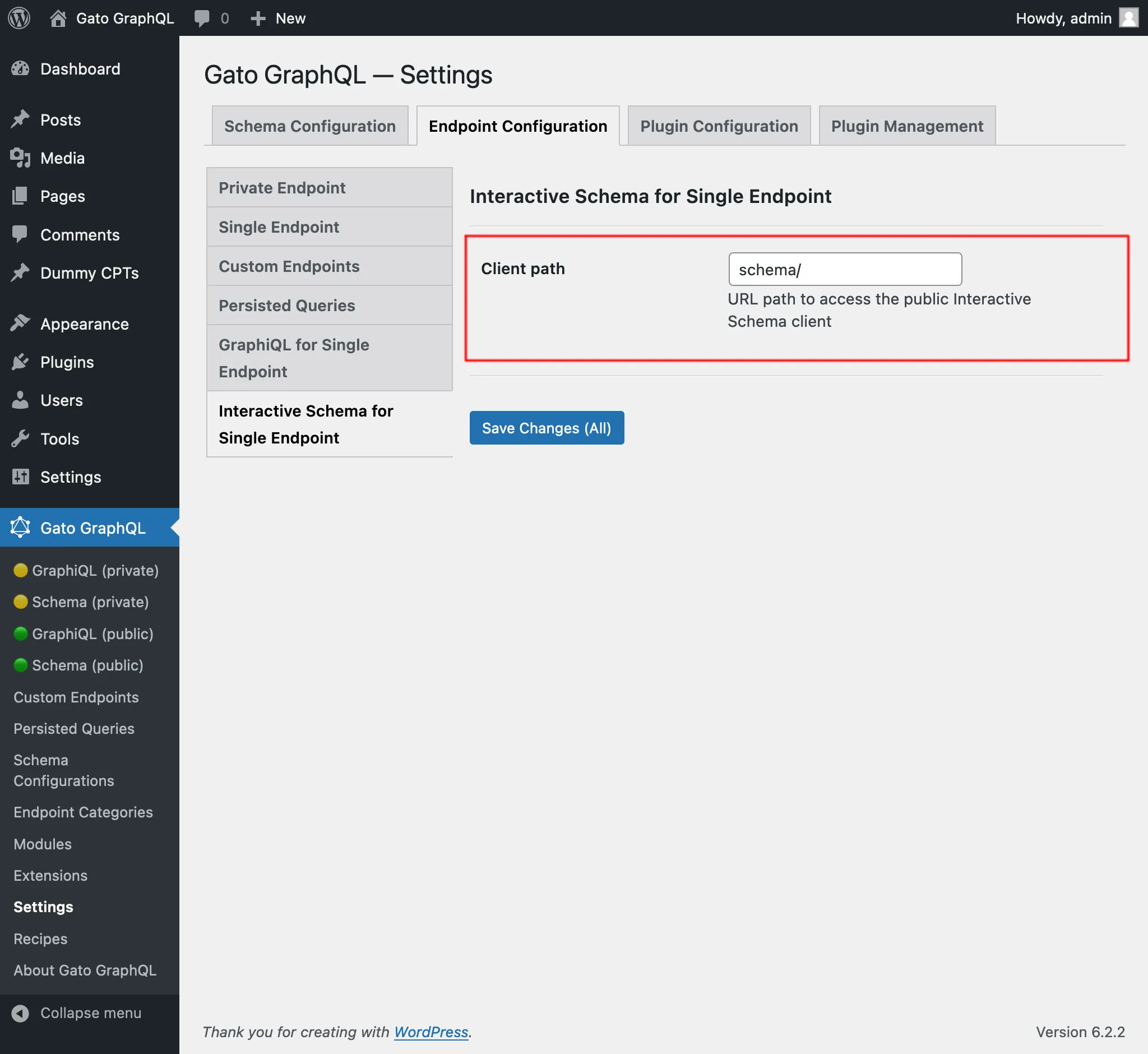
Task: Open Media menu label
Action: coord(63,158)
